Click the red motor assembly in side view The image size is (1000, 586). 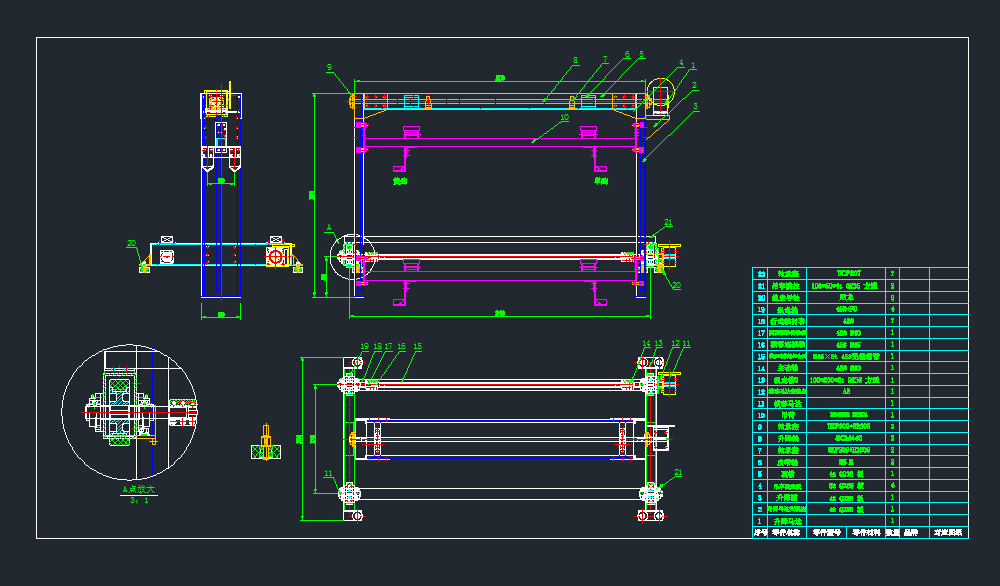coord(275,256)
